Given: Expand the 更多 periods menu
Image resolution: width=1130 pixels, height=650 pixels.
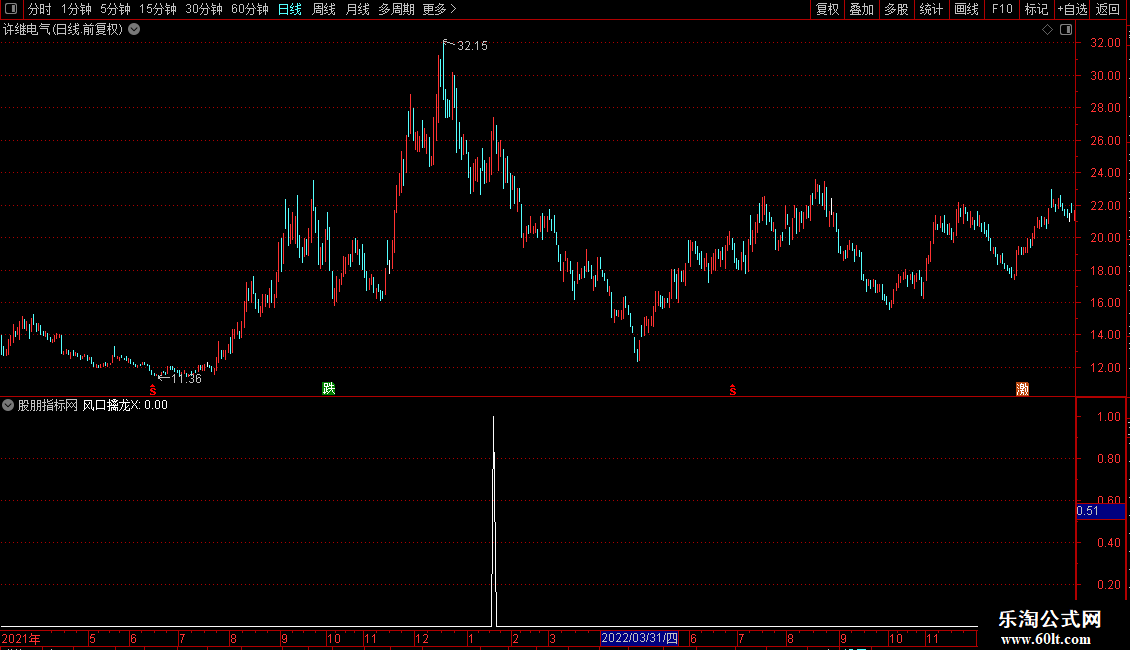Looking at the screenshot, I should tap(440, 9).
